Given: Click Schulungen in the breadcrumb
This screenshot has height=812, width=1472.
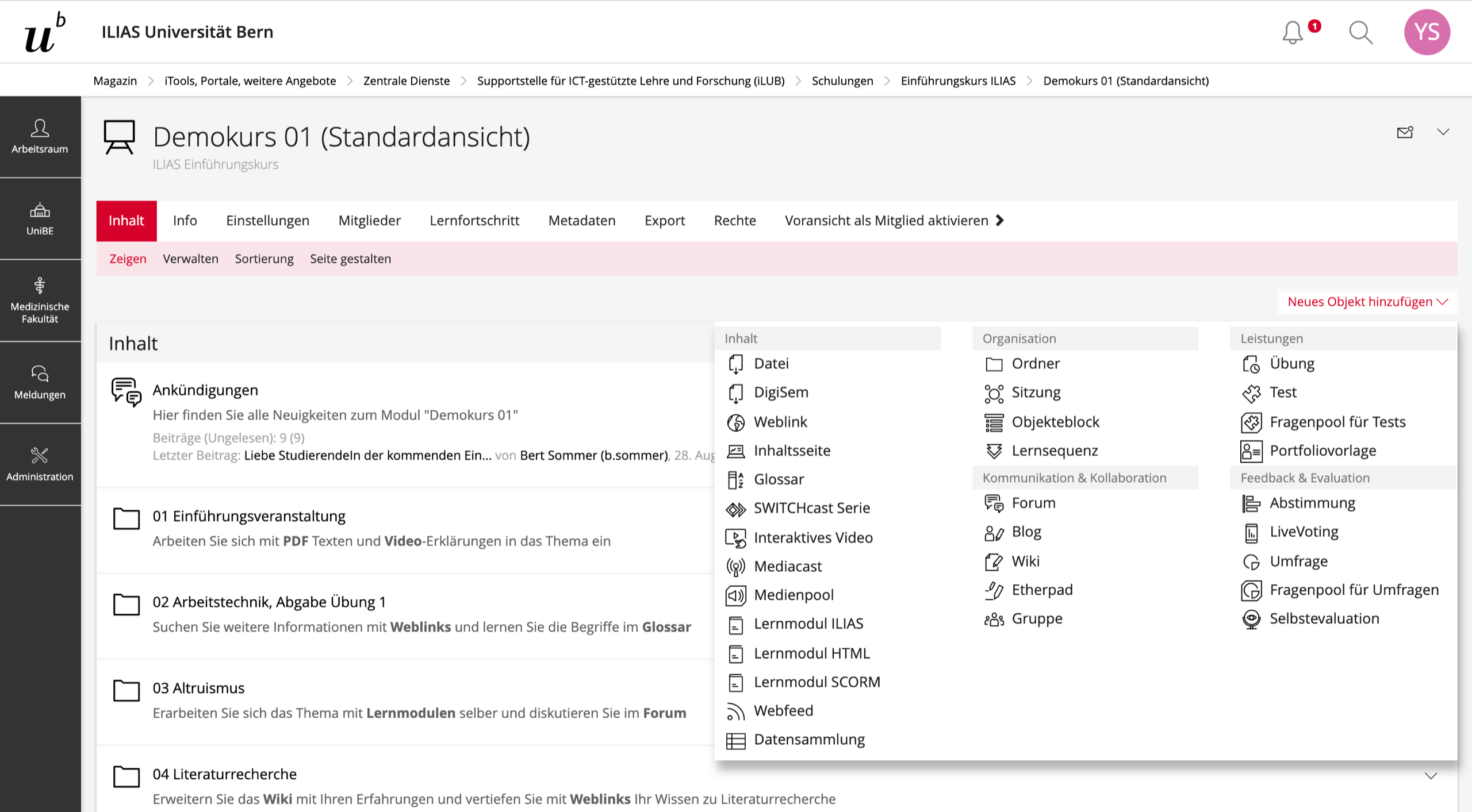Looking at the screenshot, I should click(x=842, y=81).
